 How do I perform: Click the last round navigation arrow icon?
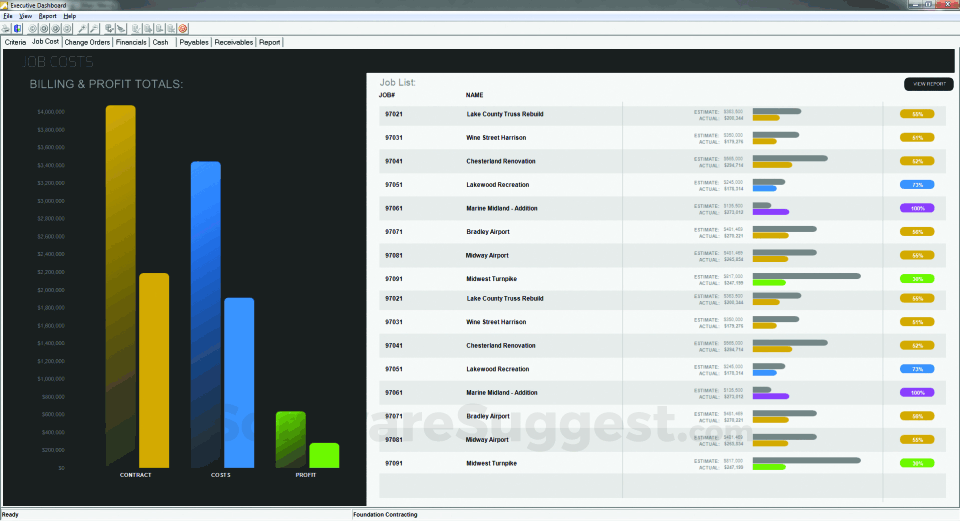[x=67, y=29]
